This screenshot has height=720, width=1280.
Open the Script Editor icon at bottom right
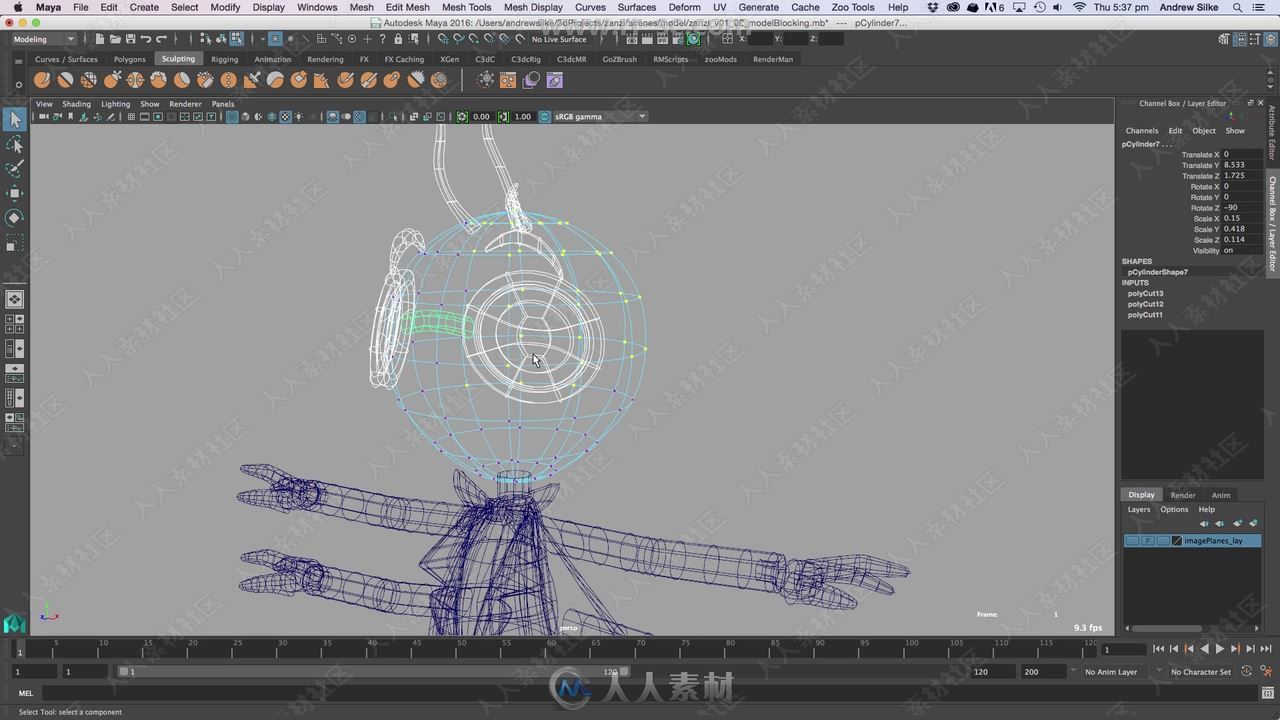[1267, 693]
